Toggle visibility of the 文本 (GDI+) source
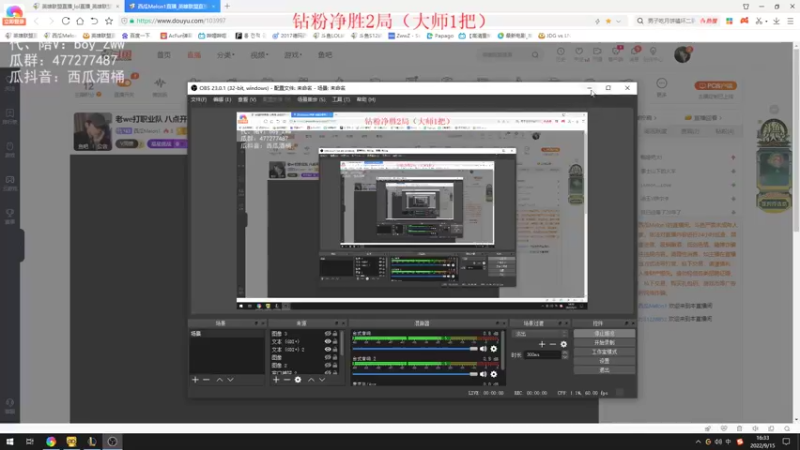The image size is (800, 450). tap(328, 341)
